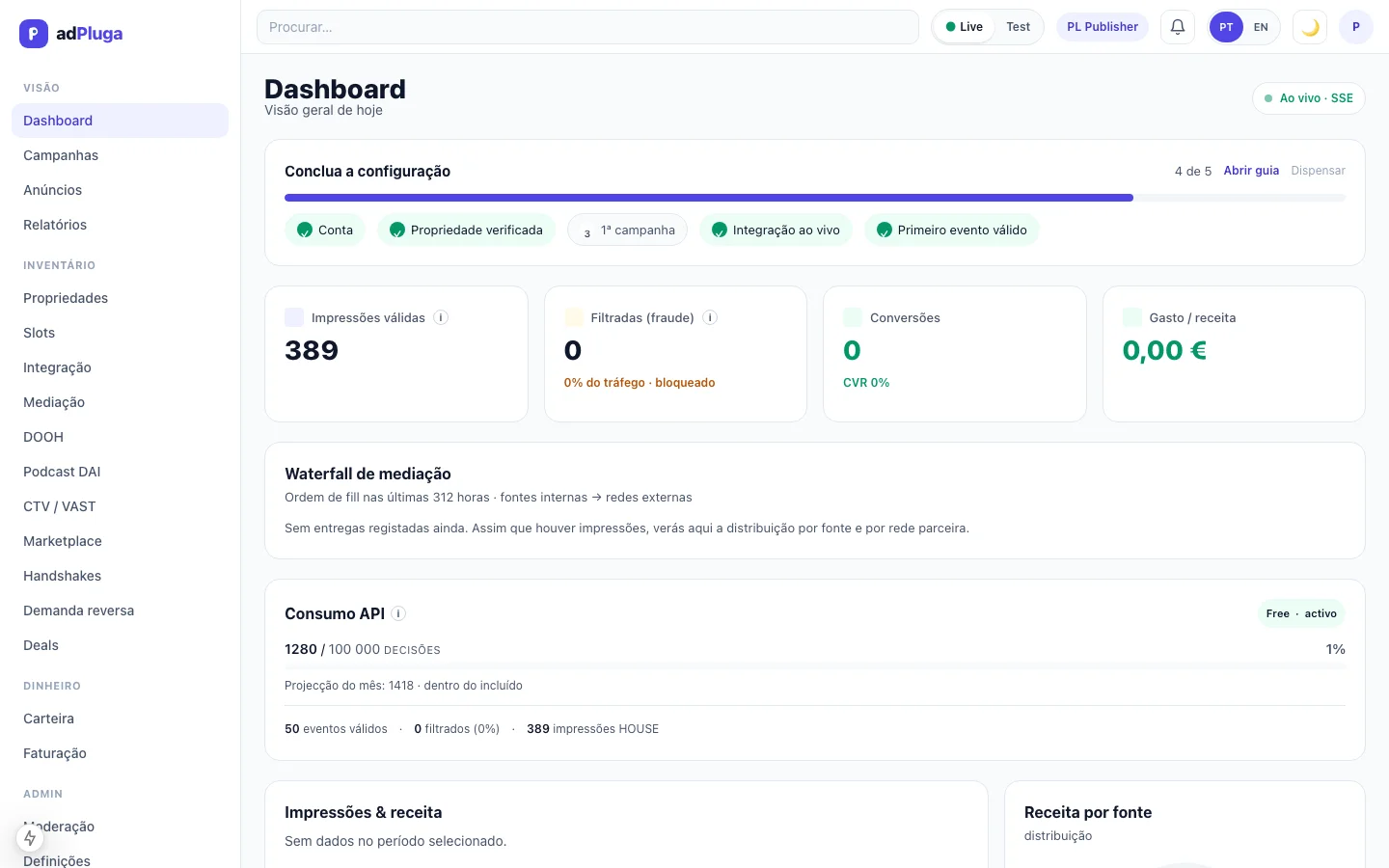
Task: Switch environment to Test
Action: click(1018, 27)
